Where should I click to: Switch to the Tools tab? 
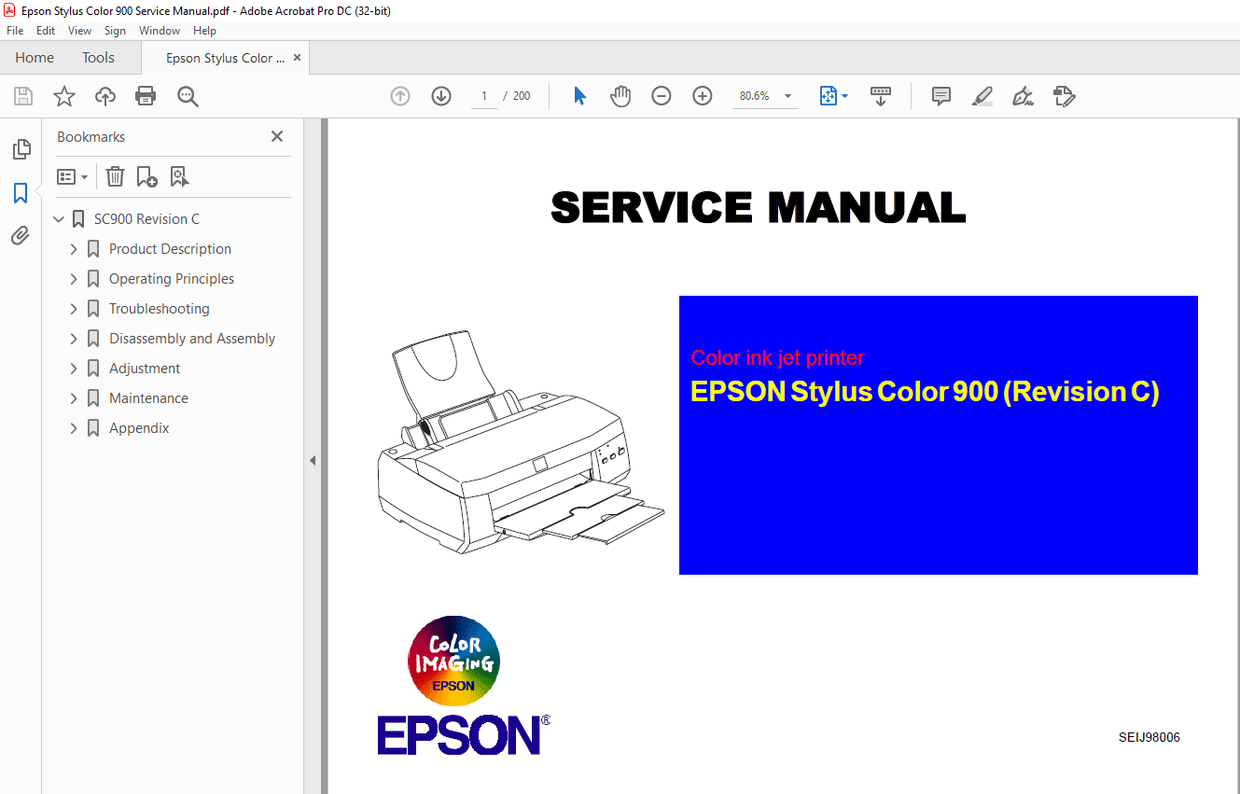pyautogui.click(x=97, y=57)
